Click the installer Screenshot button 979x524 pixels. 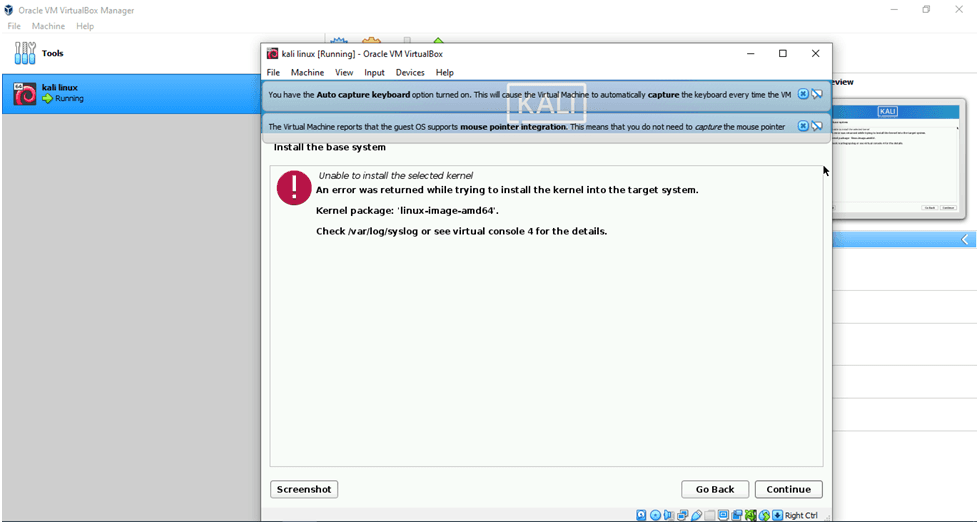304,489
